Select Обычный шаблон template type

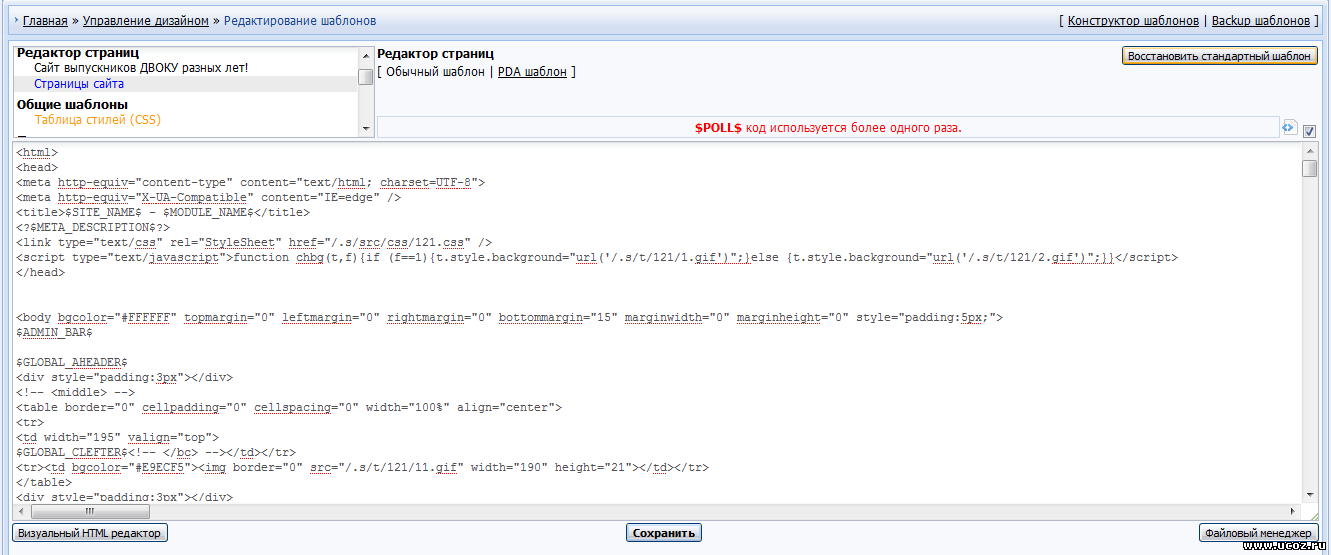pos(435,72)
